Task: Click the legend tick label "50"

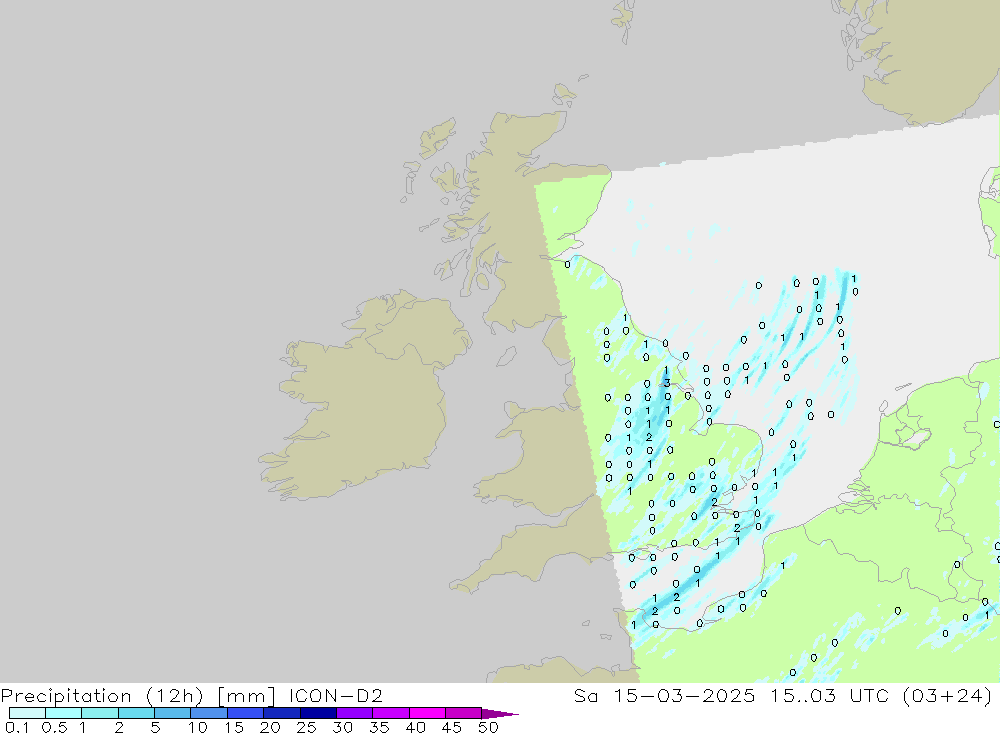Action: click(488, 727)
